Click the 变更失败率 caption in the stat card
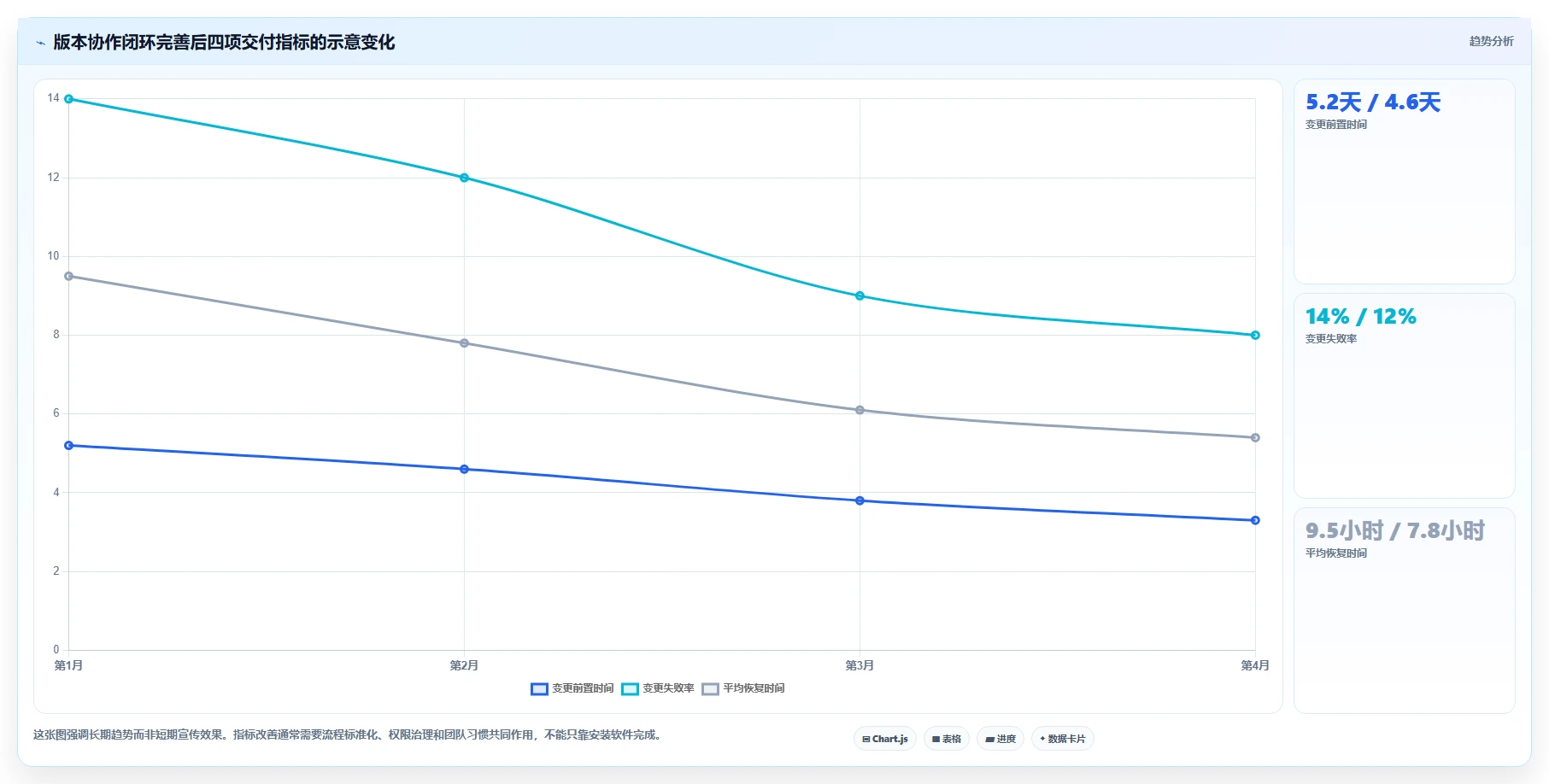 tap(1331, 339)
